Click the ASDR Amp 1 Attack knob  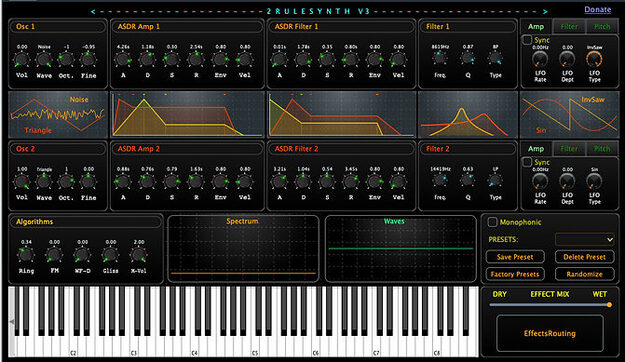pyautogui.click(x=123, y=60)
